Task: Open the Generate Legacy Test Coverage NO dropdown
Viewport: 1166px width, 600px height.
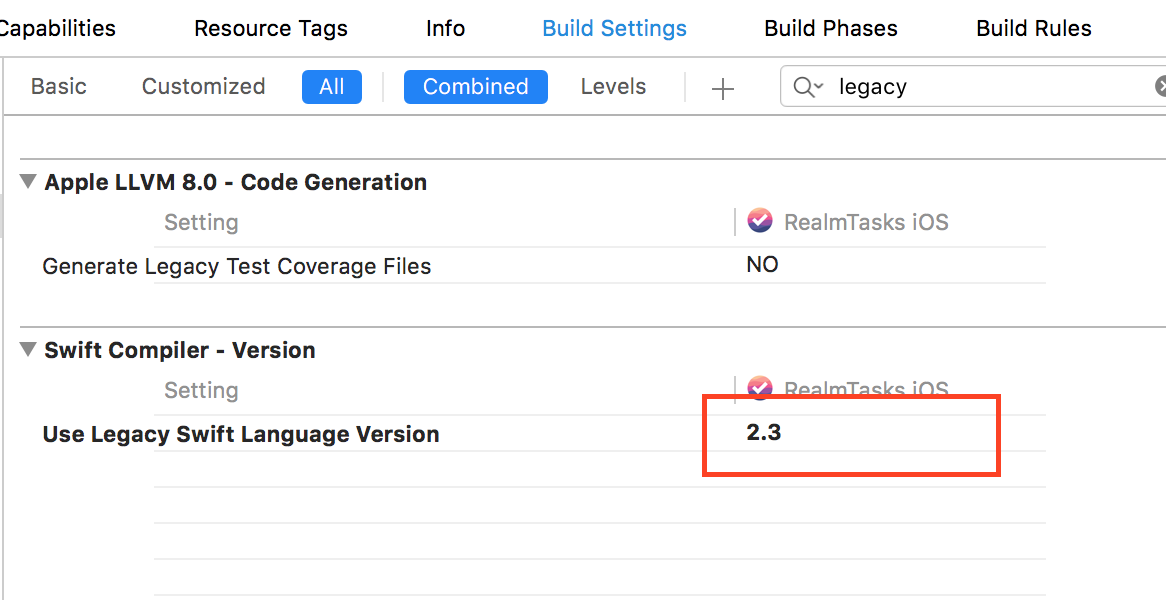Action: [762, 265]
